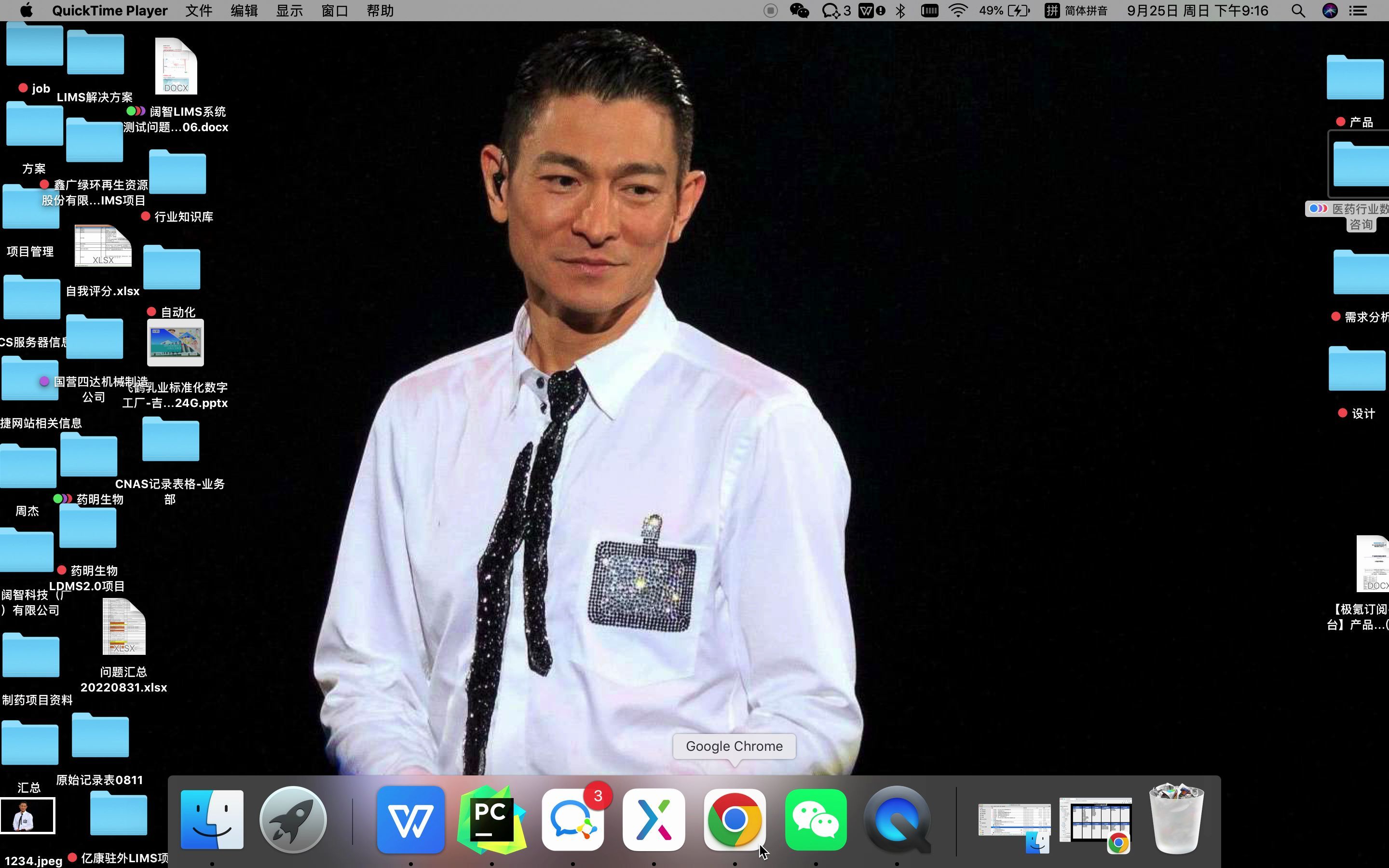Open the 显示 menu

pos(289,10)
